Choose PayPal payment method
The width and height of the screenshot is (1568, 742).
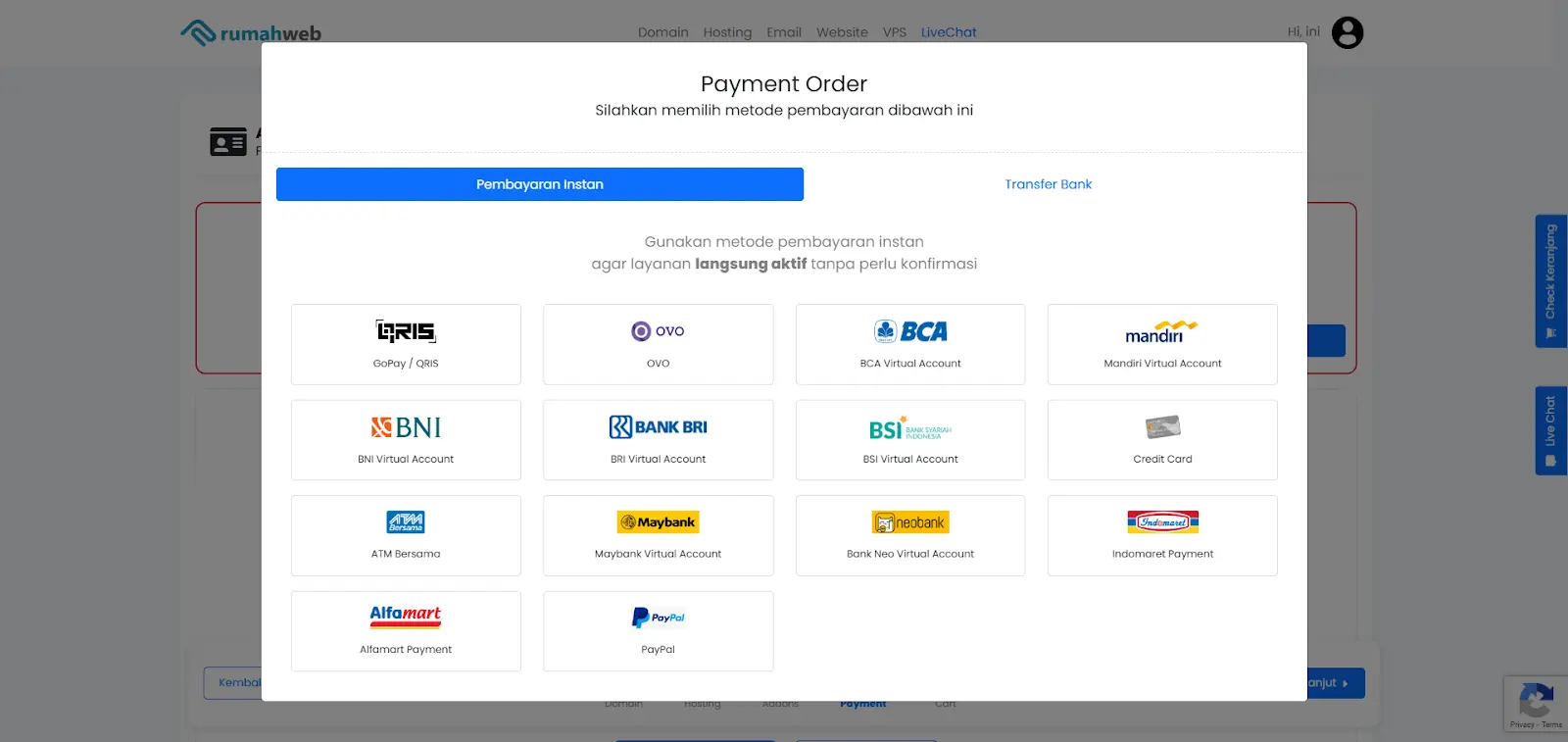click(658, 631)
